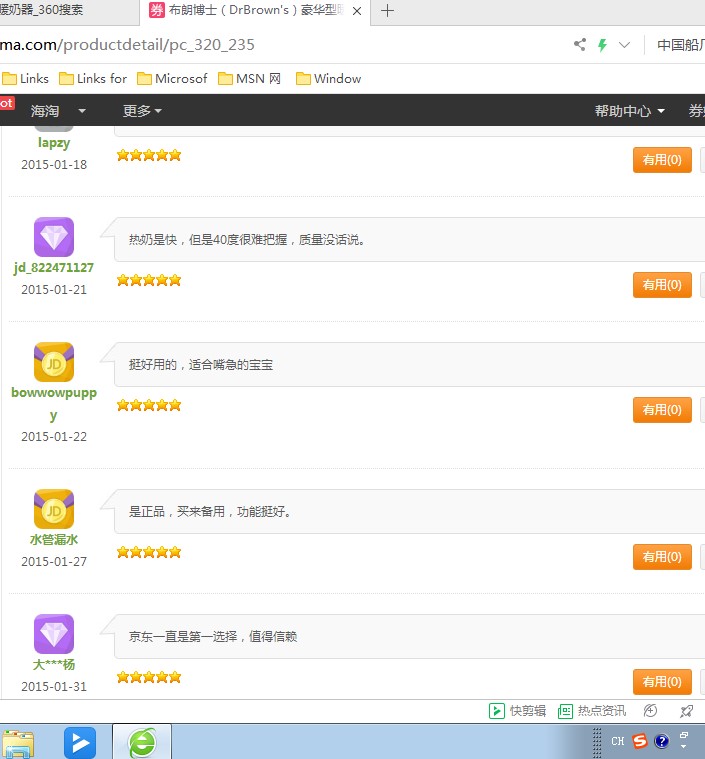Click the share icon in address bar

[580, 45]
